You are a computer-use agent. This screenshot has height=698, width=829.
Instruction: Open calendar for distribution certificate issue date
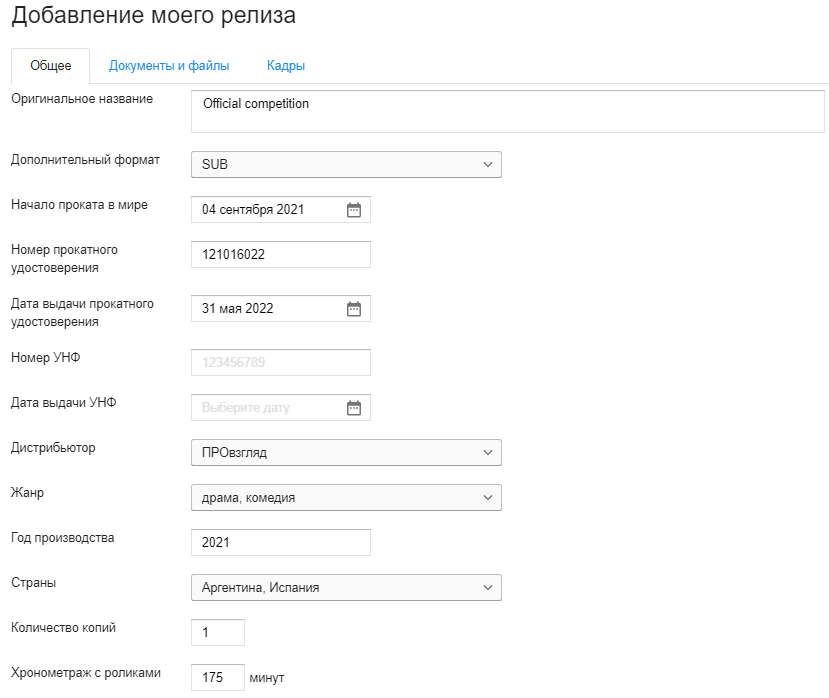point(354,309)
